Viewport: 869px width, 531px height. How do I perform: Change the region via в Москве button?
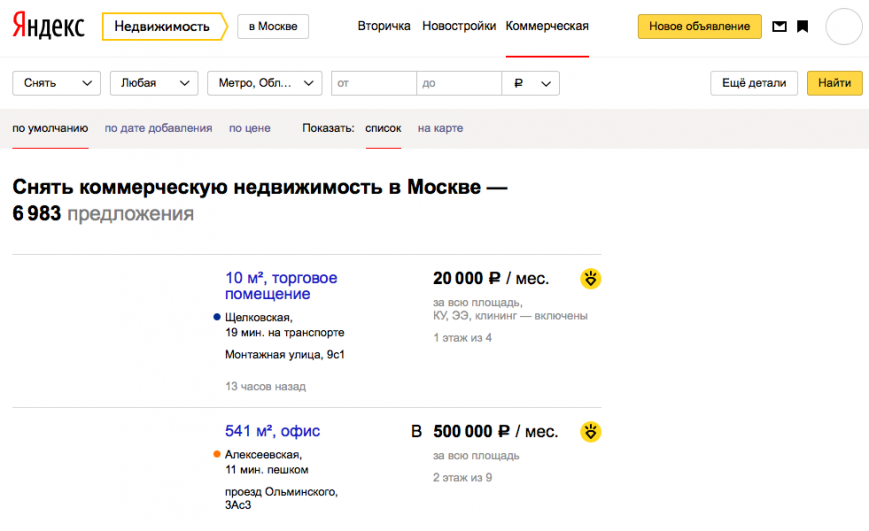pyautogui.click(x=273, y=27)
